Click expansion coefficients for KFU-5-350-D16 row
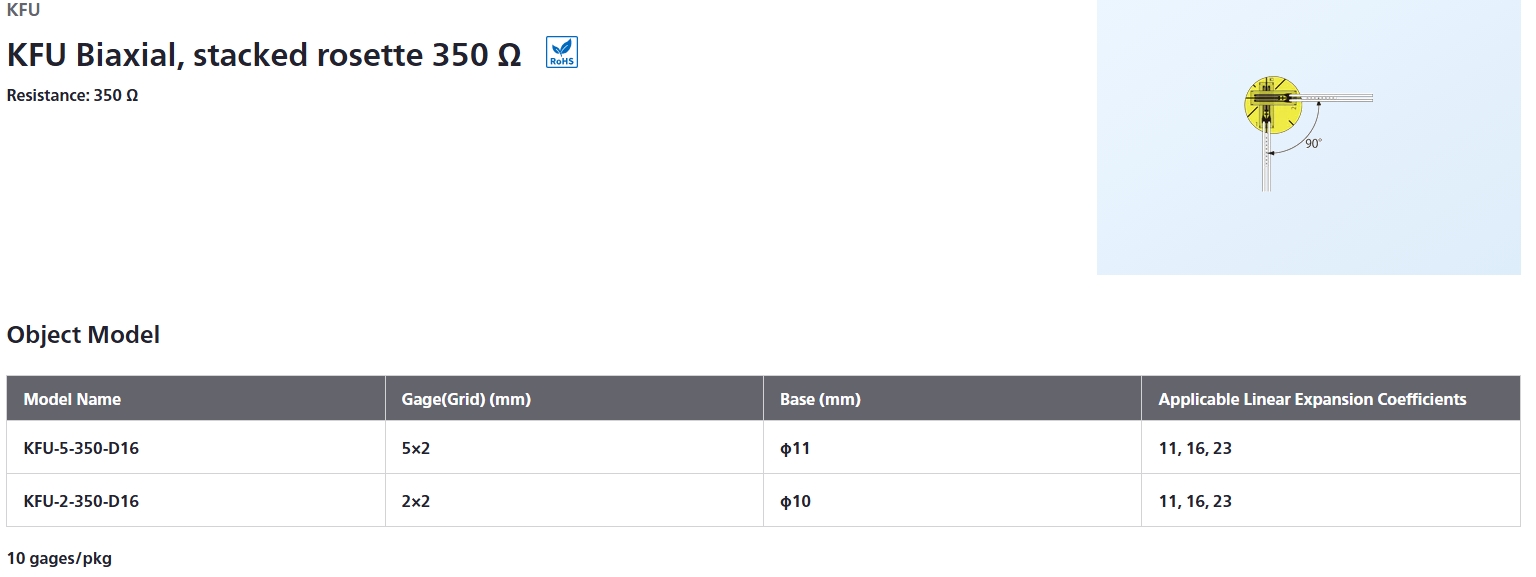Viewport: 1536px width, 577px height. pyautogui.click(x=1195, y=448)
